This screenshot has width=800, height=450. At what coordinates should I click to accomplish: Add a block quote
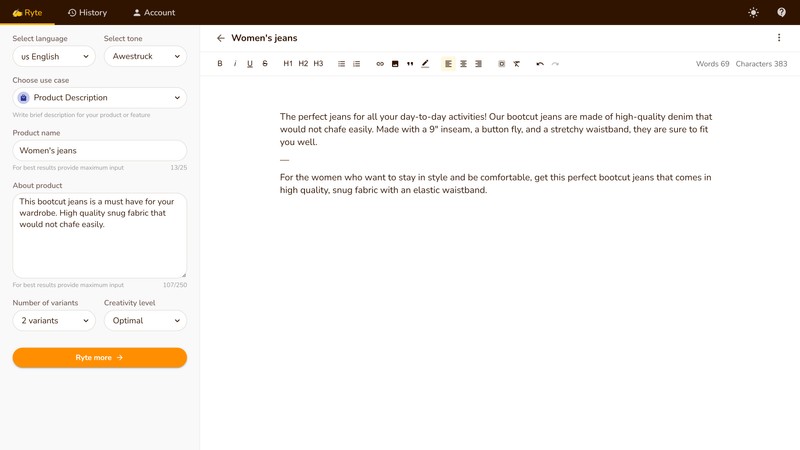pyautogui.click(x=410, y=64)
